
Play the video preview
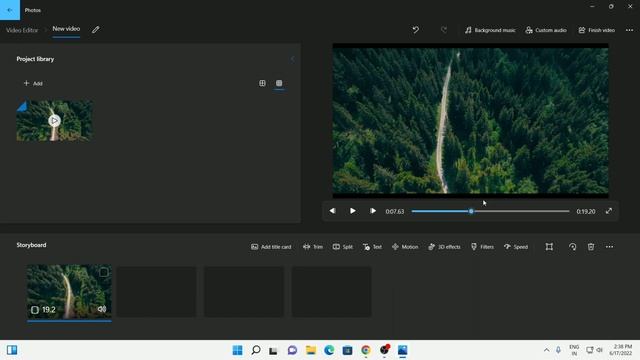[x=353, y=211]
